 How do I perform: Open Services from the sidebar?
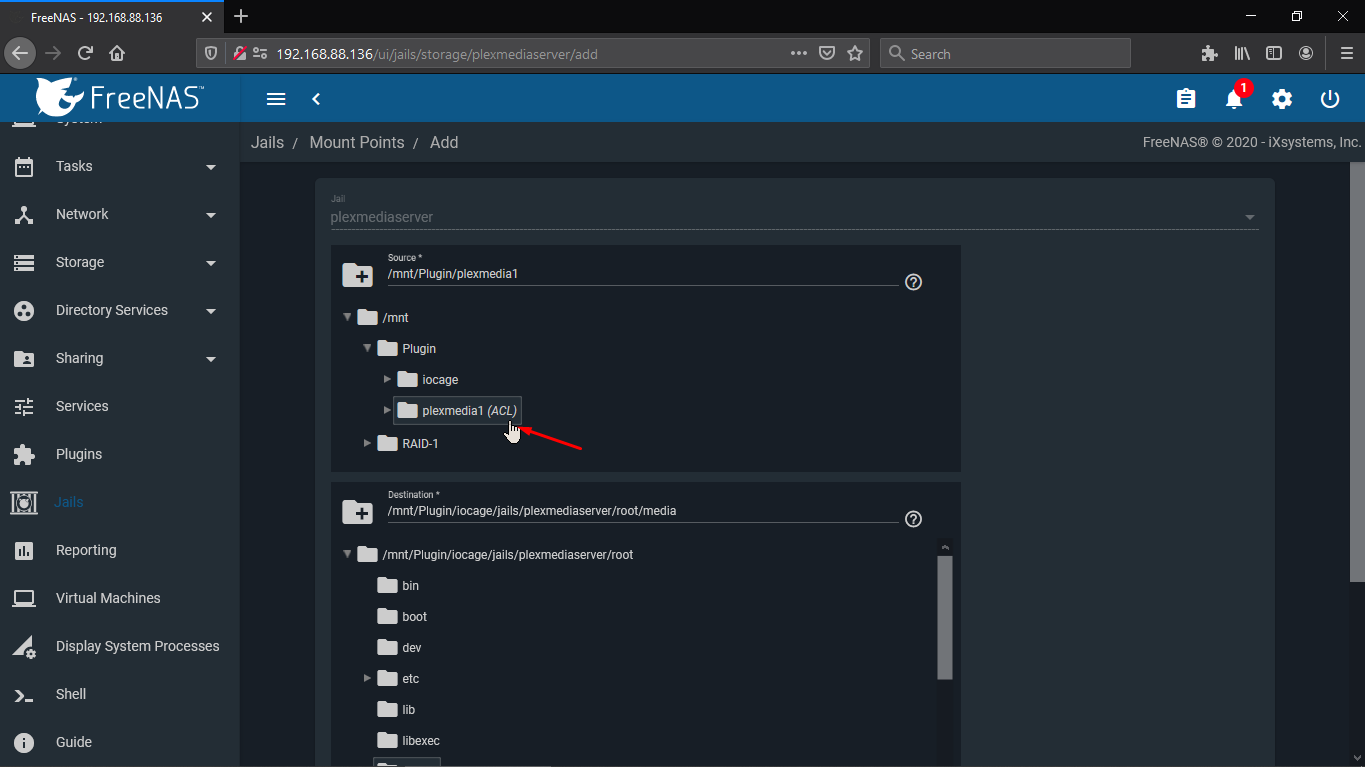point(82,406)
